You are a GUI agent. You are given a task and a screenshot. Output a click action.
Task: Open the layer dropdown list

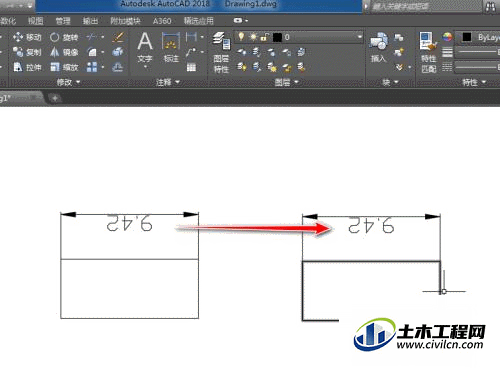pyautogui.click(x=360, y=37)
